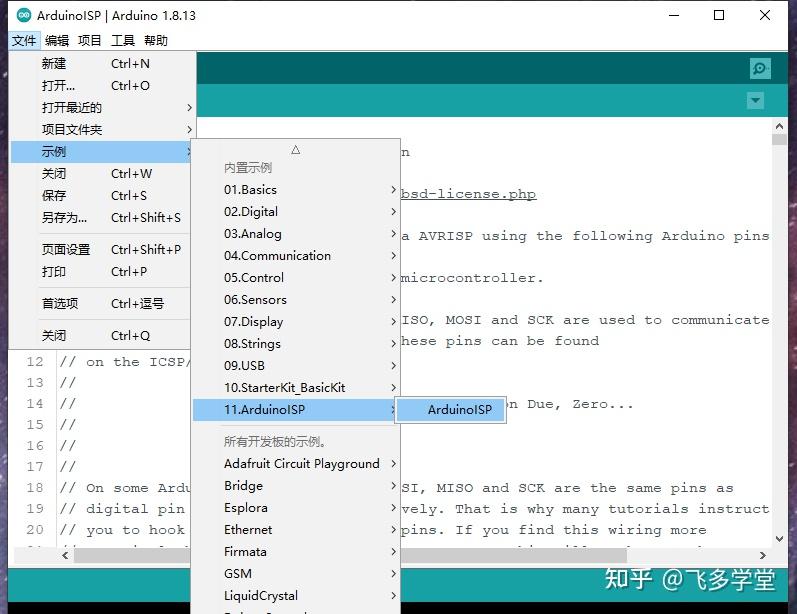
Task: Select 11.ArduinoISP menu entry
Action: (x=296, y=410)
